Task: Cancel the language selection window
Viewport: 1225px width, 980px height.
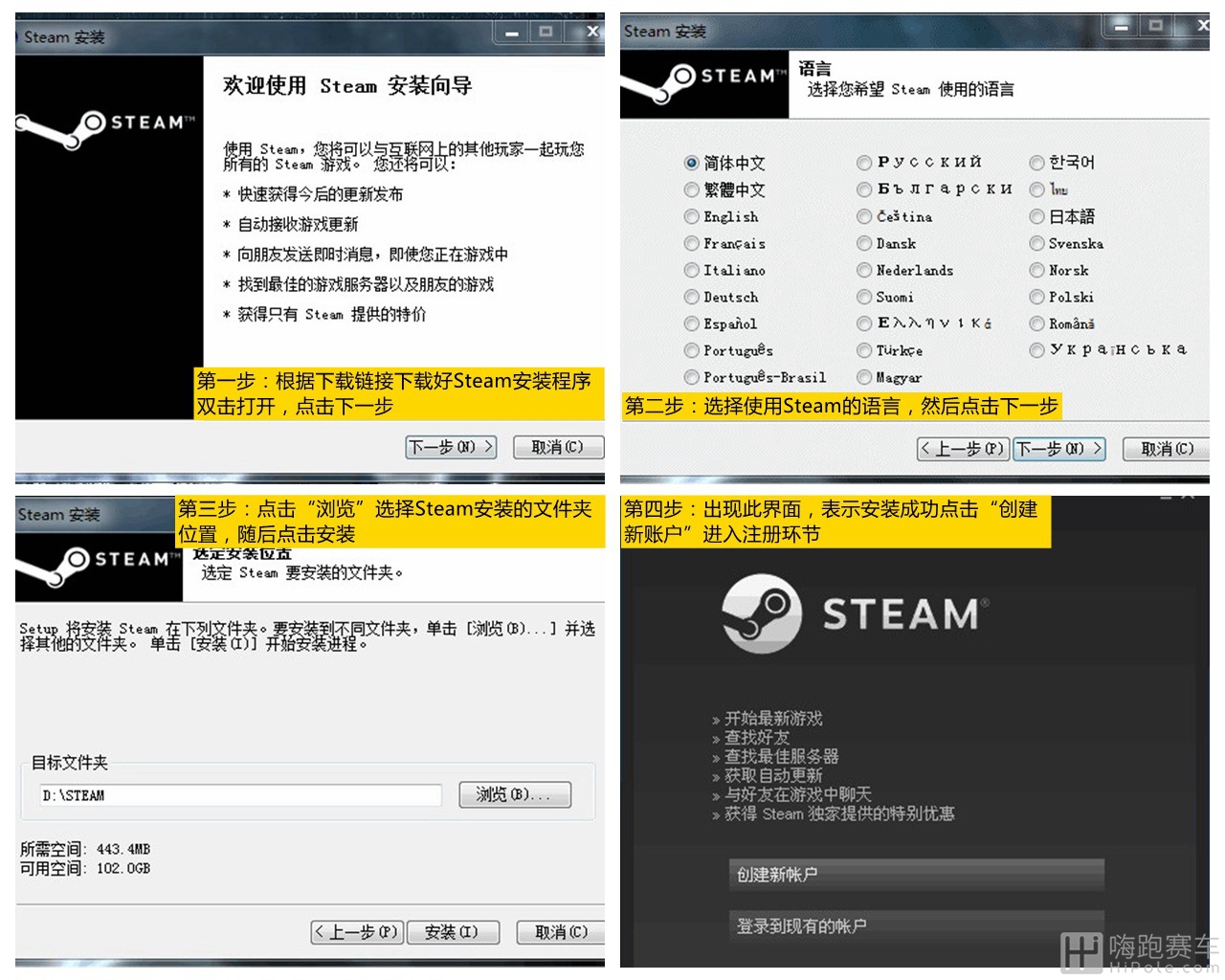Action: [x=1168, y=449]
